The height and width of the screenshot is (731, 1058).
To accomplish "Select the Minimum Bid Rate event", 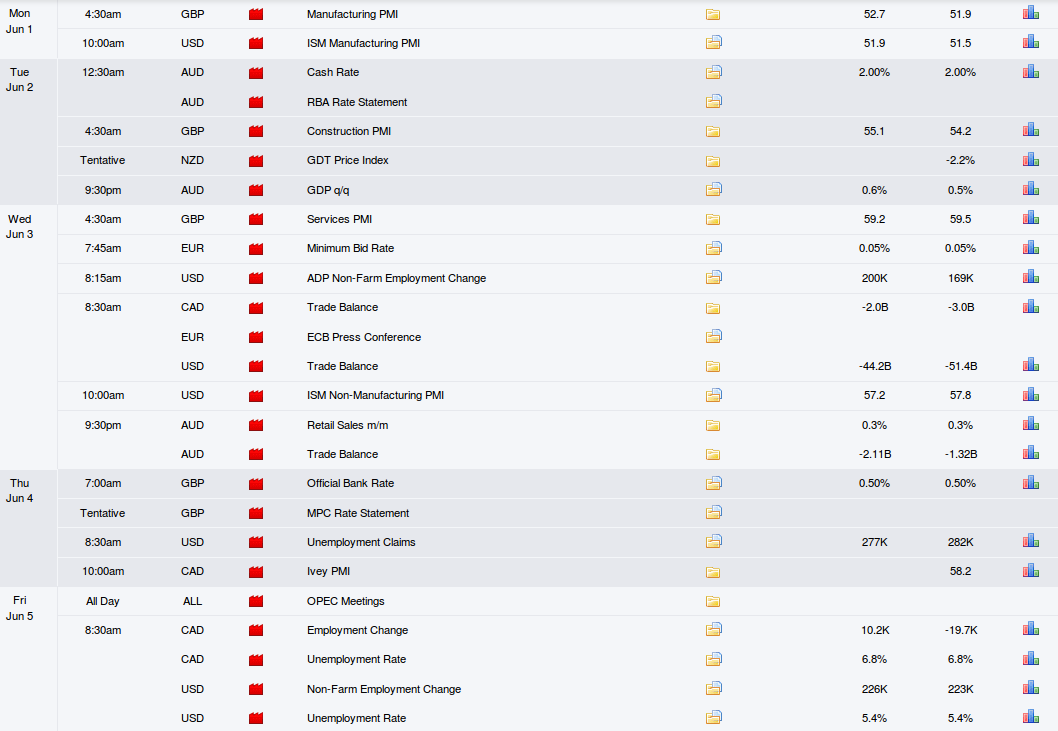I will (x=350, y=248).
